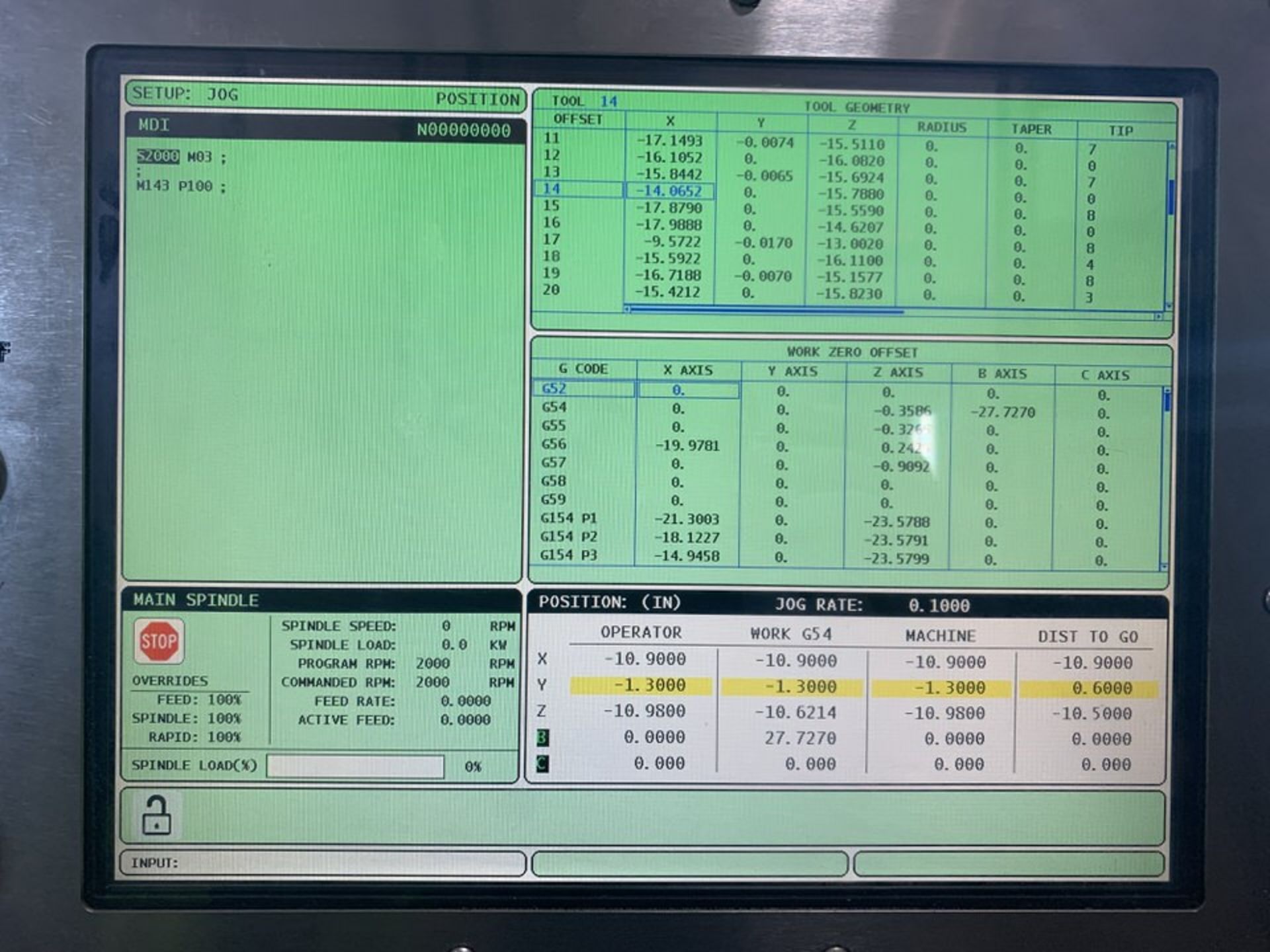The height and width of the screenshot is (952, 1270).
Task: Click G154 P1 Z value -23.5788
Action: (x=897, y=522)
